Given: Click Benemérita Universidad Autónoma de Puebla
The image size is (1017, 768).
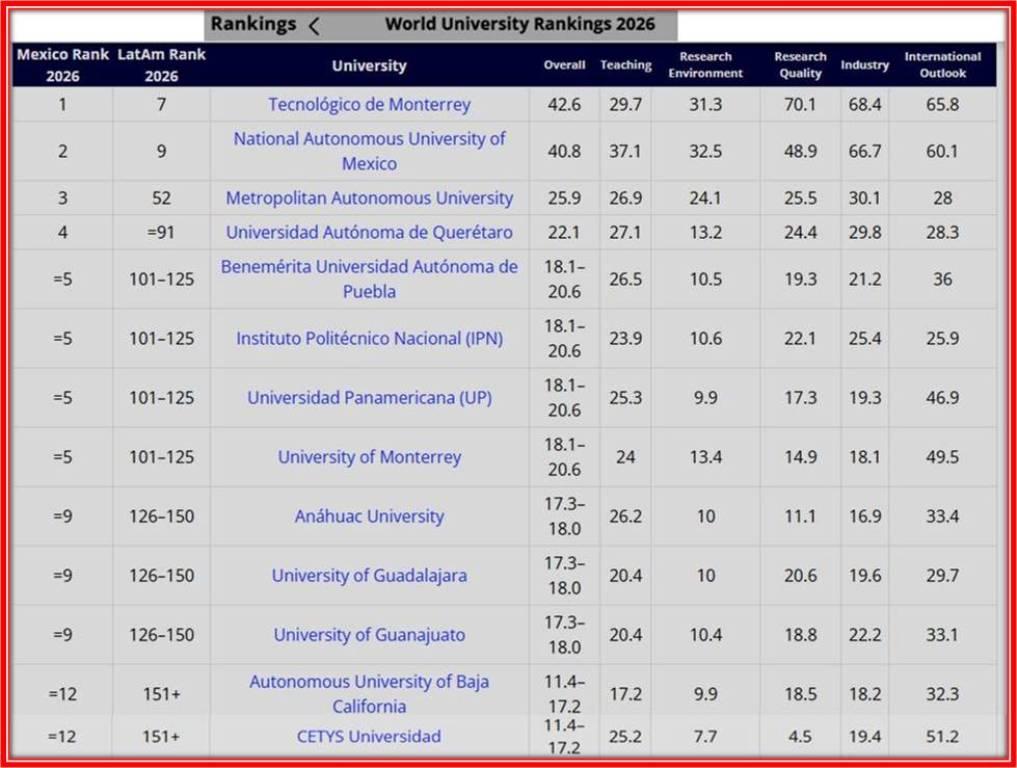Looking at the screenshot, I should 369,279.
